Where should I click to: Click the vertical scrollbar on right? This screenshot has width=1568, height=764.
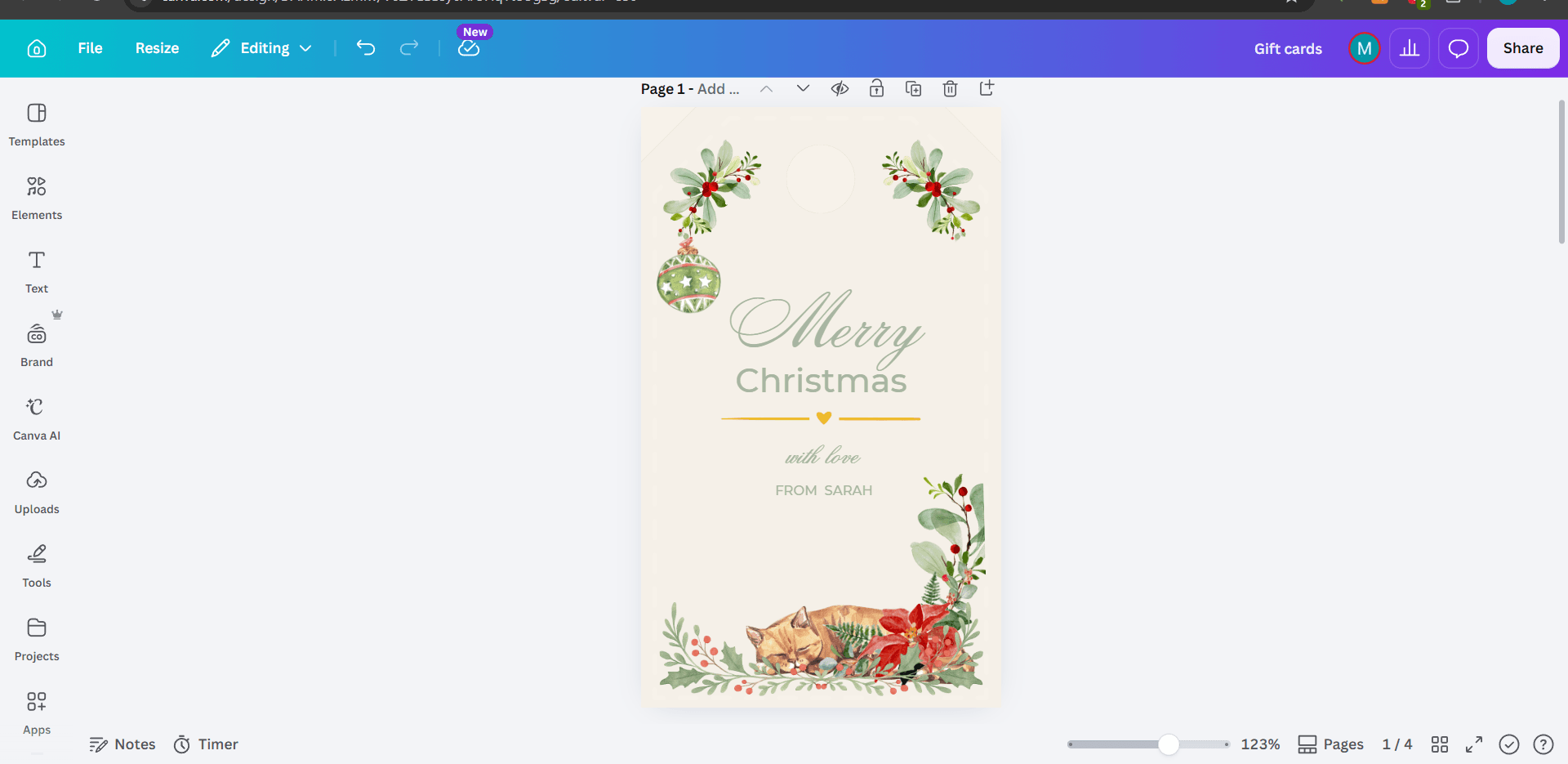tap(1562, 172)
